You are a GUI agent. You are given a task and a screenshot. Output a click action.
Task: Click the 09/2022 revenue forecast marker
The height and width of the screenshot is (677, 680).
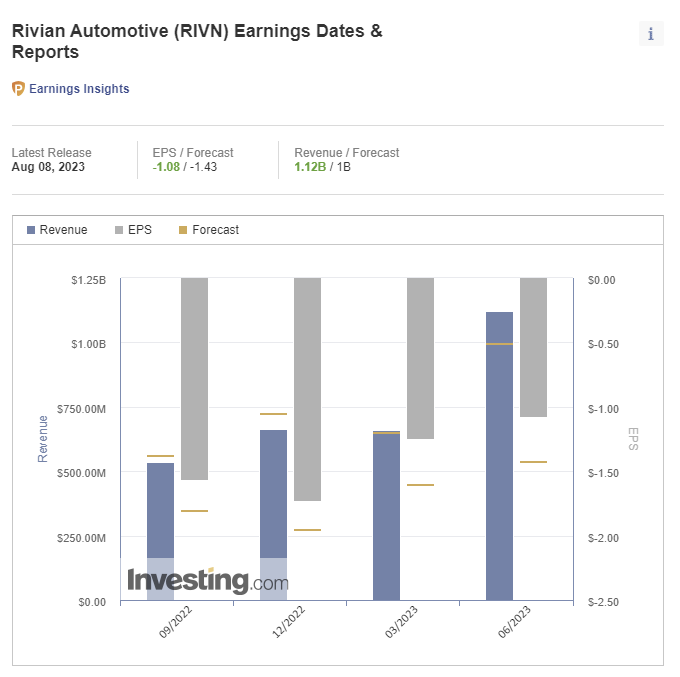pyautogui.click(x=160, y=456)
